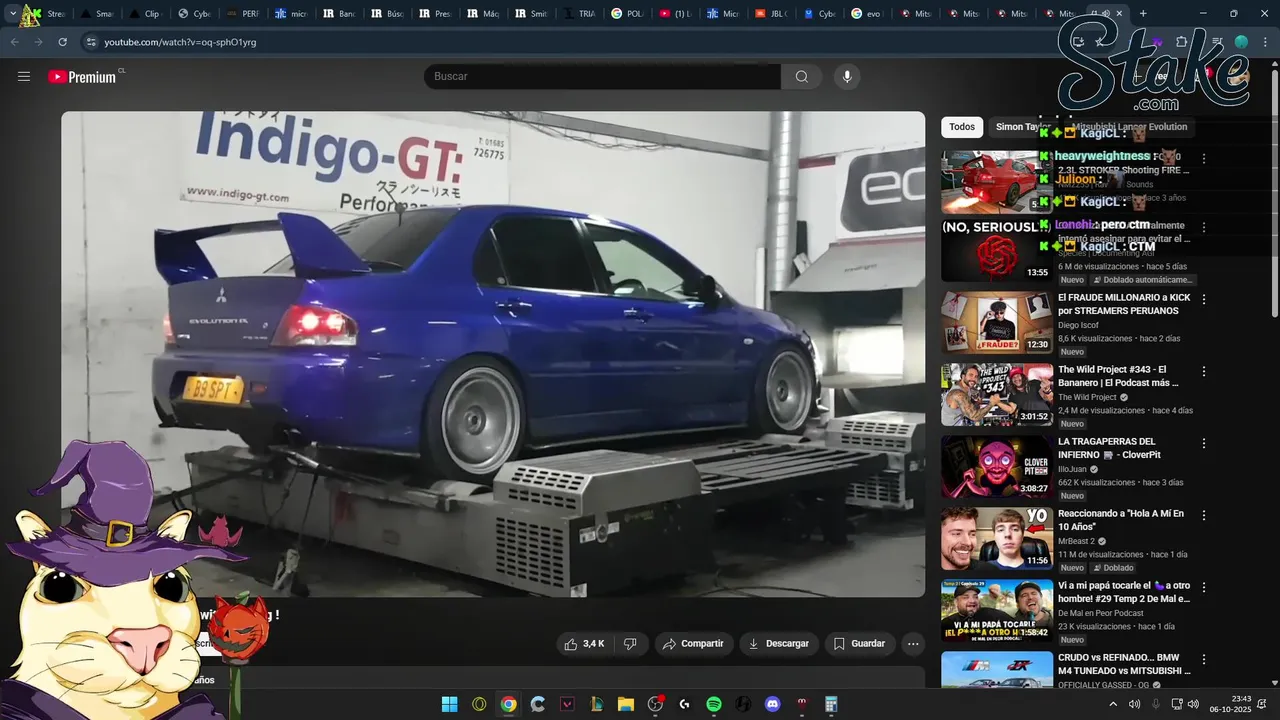
Task: Go back in browser history
Action: tap(14, 42)
